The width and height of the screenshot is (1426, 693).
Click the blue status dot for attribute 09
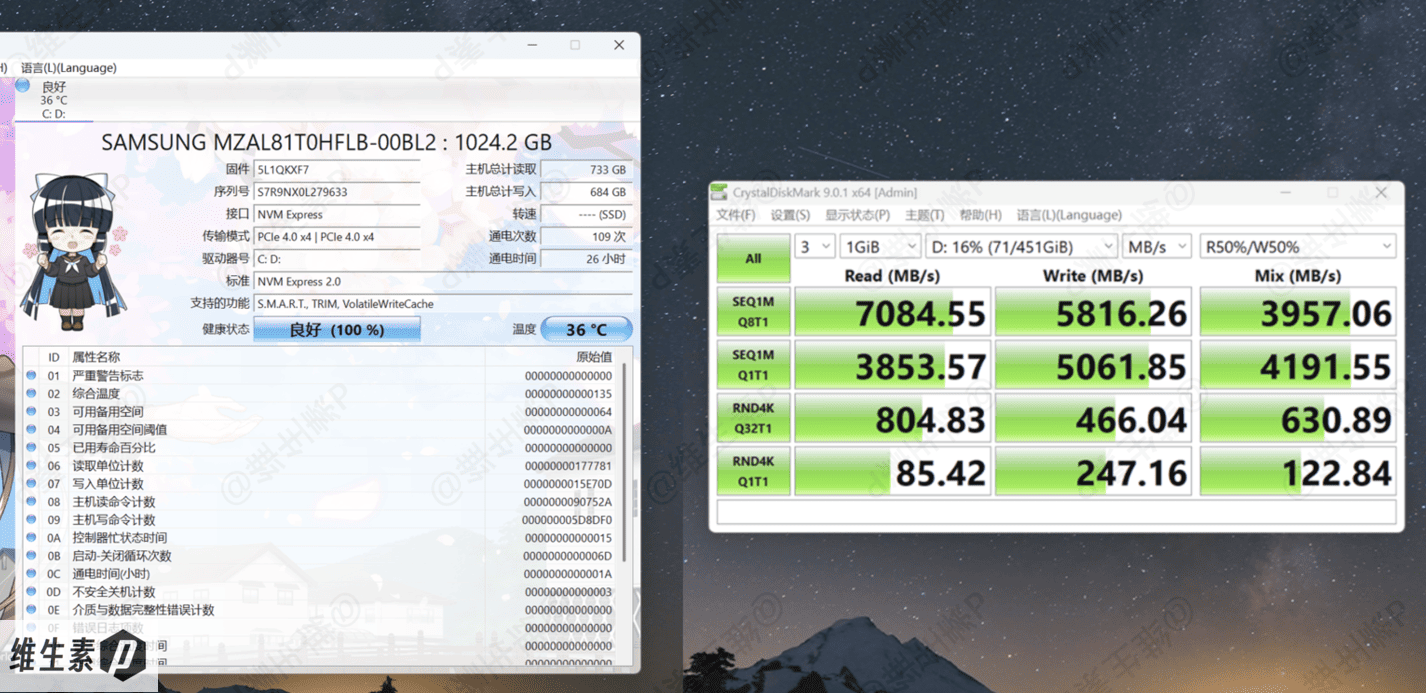pos(31,520)
